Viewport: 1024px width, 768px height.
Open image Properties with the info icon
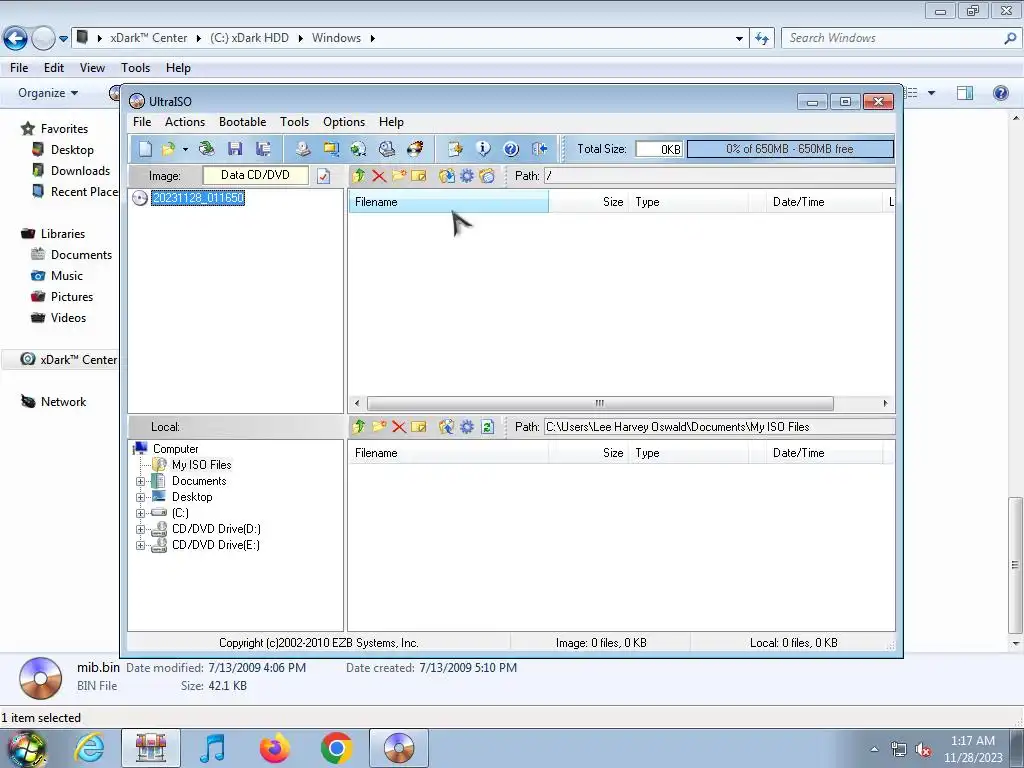[483, 149]
